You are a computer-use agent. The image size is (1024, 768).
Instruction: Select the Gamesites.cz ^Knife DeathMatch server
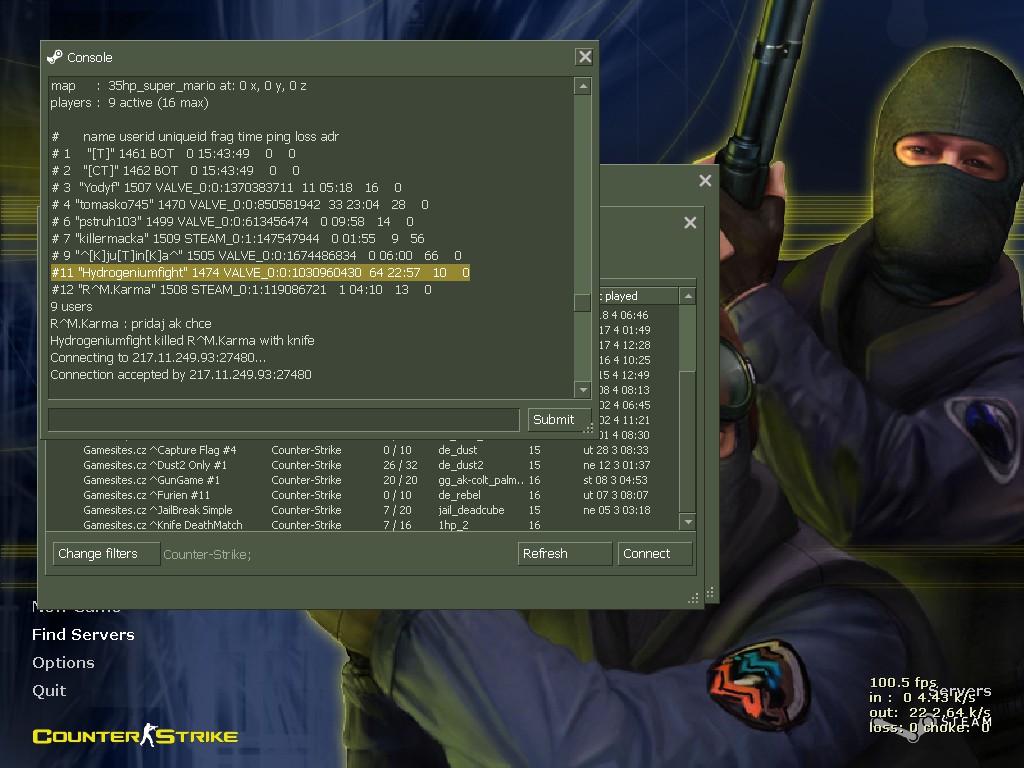click(362, 525)
